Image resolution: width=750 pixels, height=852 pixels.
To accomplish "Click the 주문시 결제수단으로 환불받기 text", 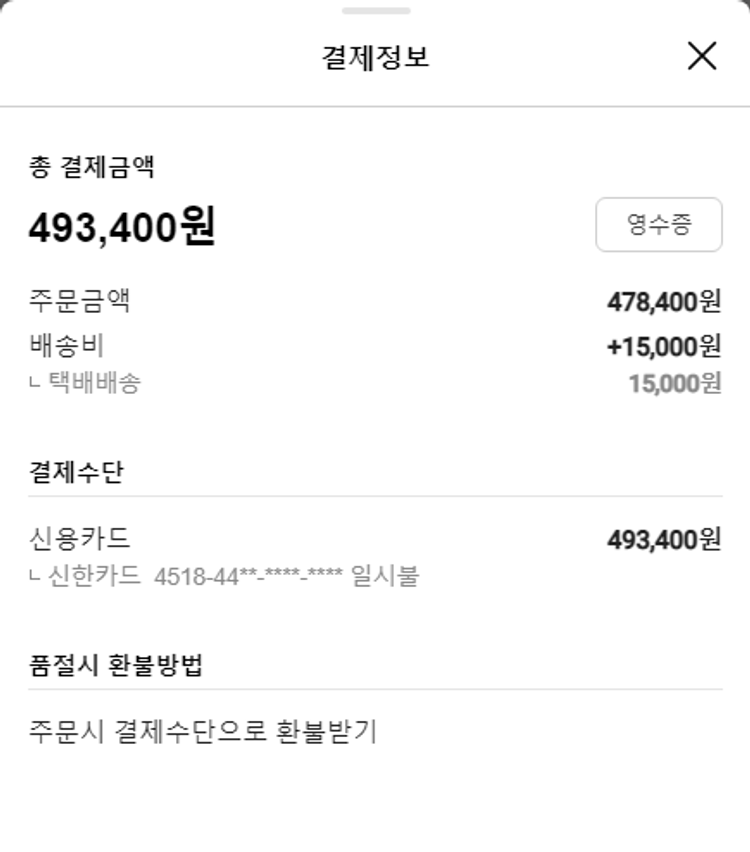I will pos(203,732).
